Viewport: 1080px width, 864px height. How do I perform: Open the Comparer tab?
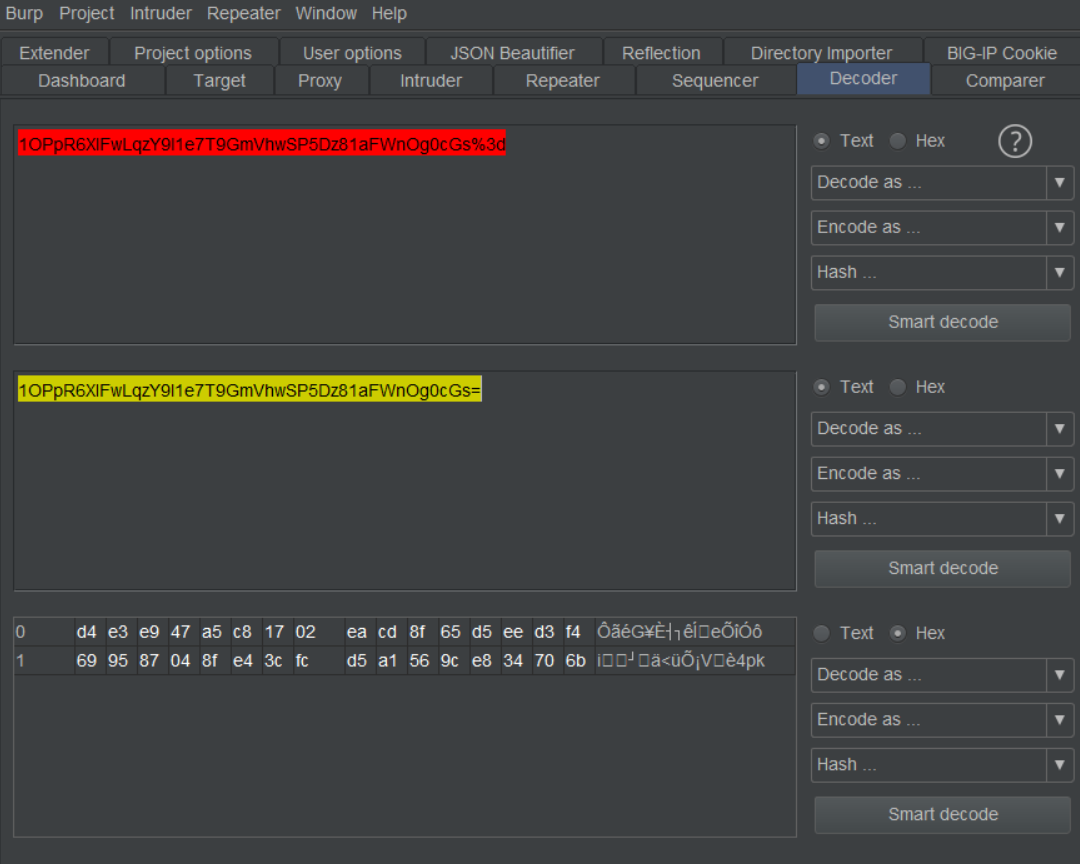point(1004,81)
